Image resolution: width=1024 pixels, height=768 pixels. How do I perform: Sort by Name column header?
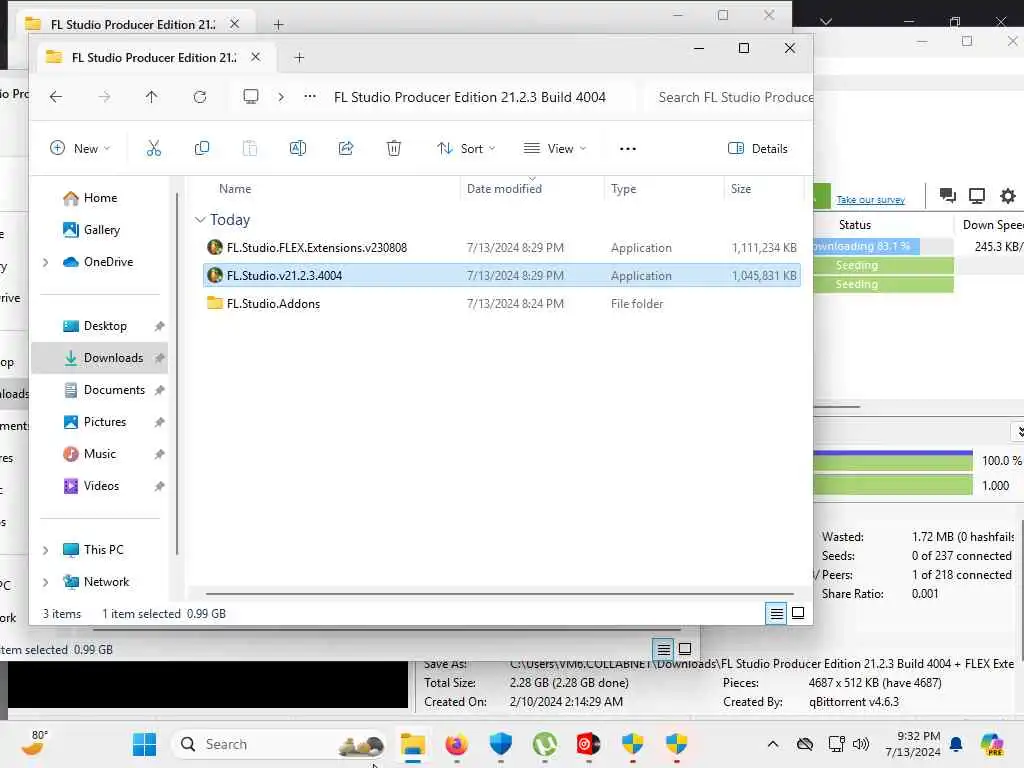pos(235,189)
